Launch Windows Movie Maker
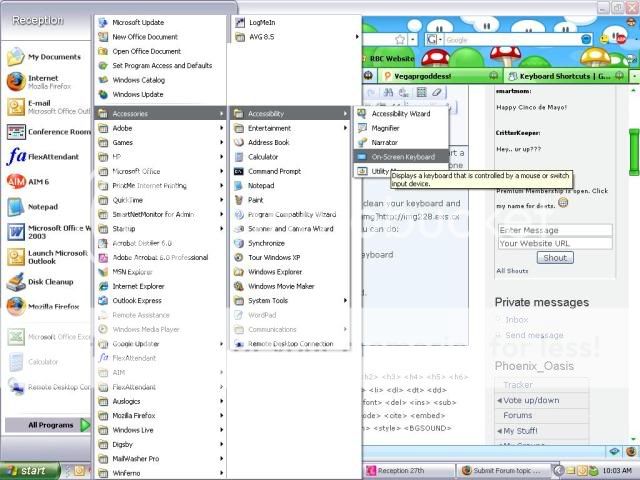Viewport: 640px width, 480px height. click(x=290, y=286)
